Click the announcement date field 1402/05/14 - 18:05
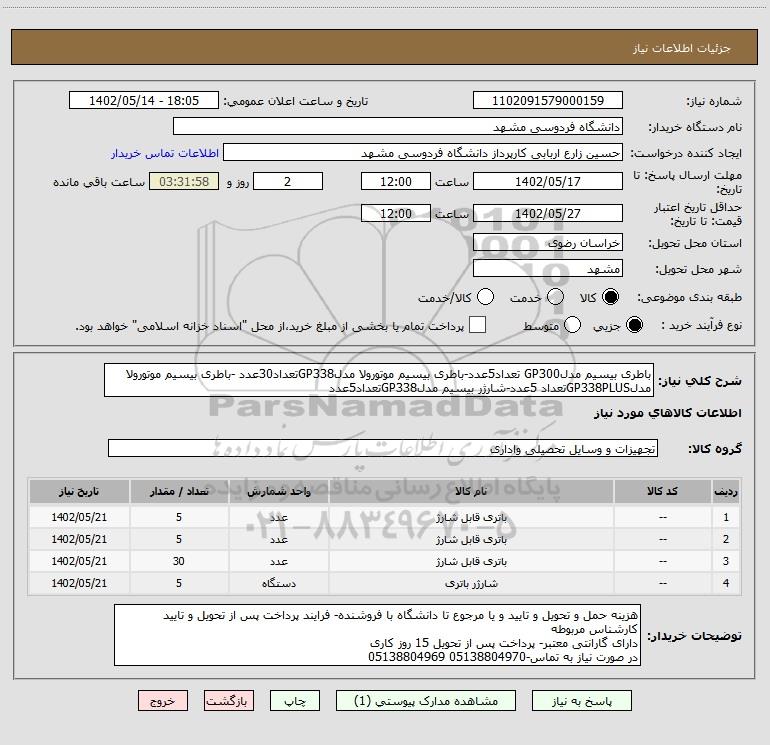 coord(144,101)
